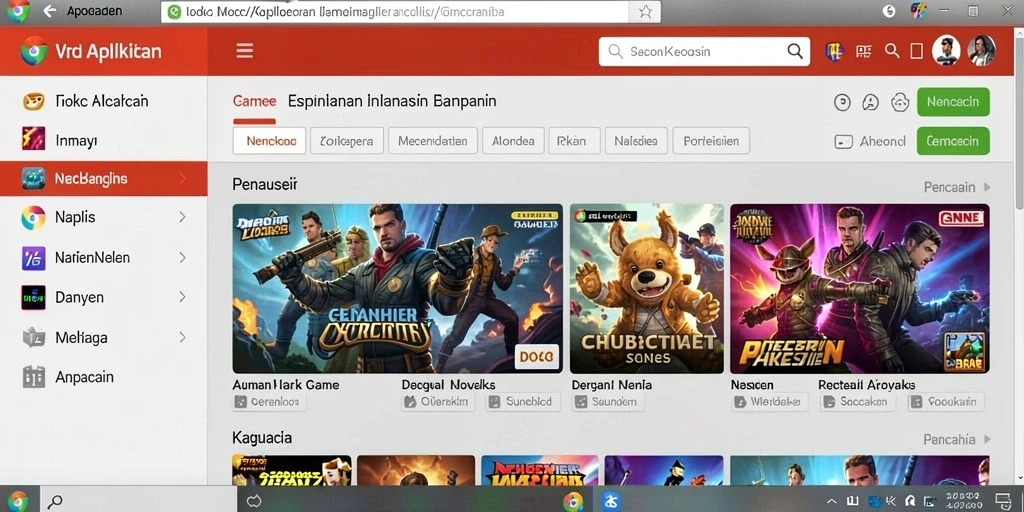Bookmark the page with the star icon
This screenshot has height=512, width=1024.
coord(645,12)
